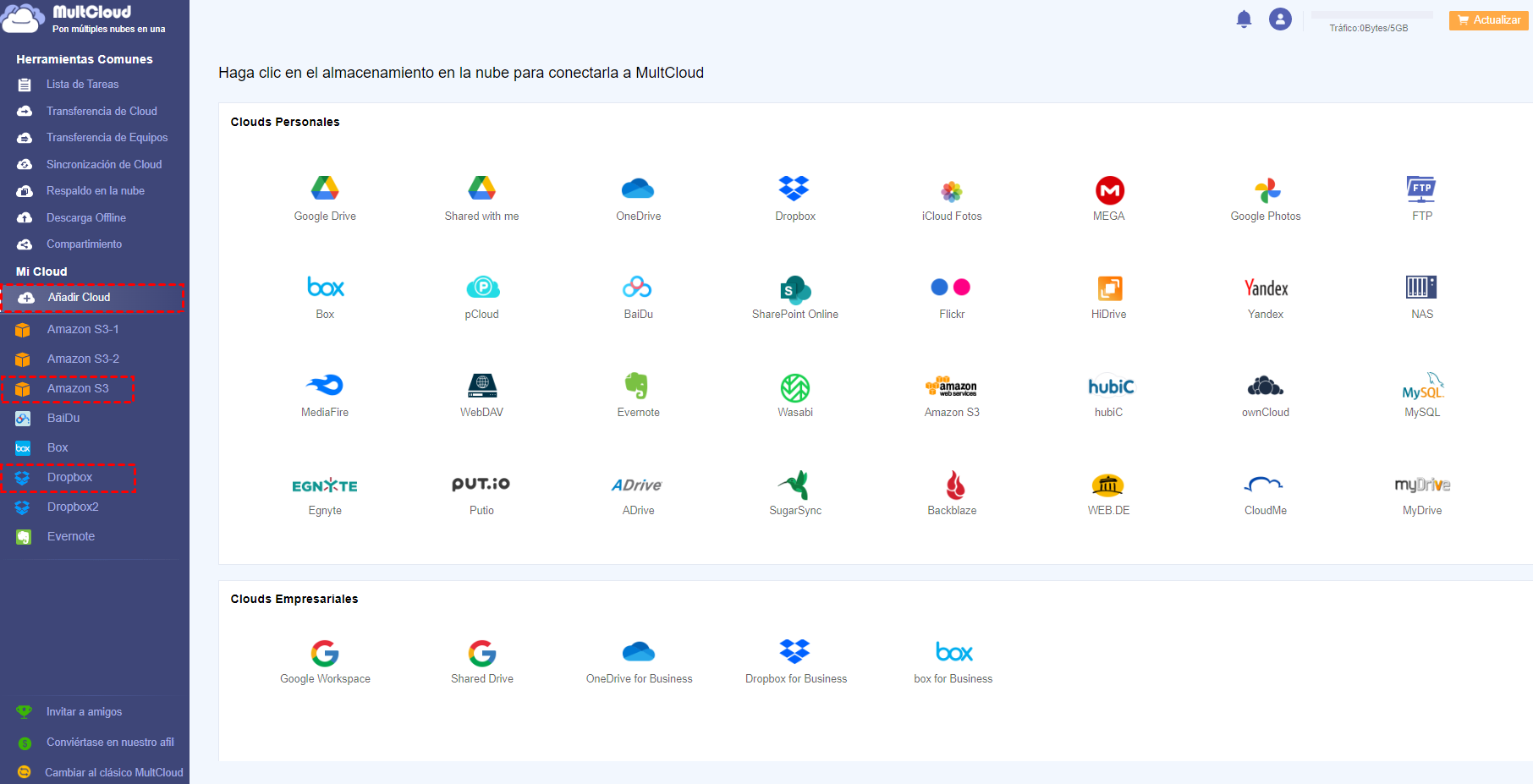Connect Google Drive cloud
The height and width of the screenshot is (784, 1533).
(x=325, y=199)
